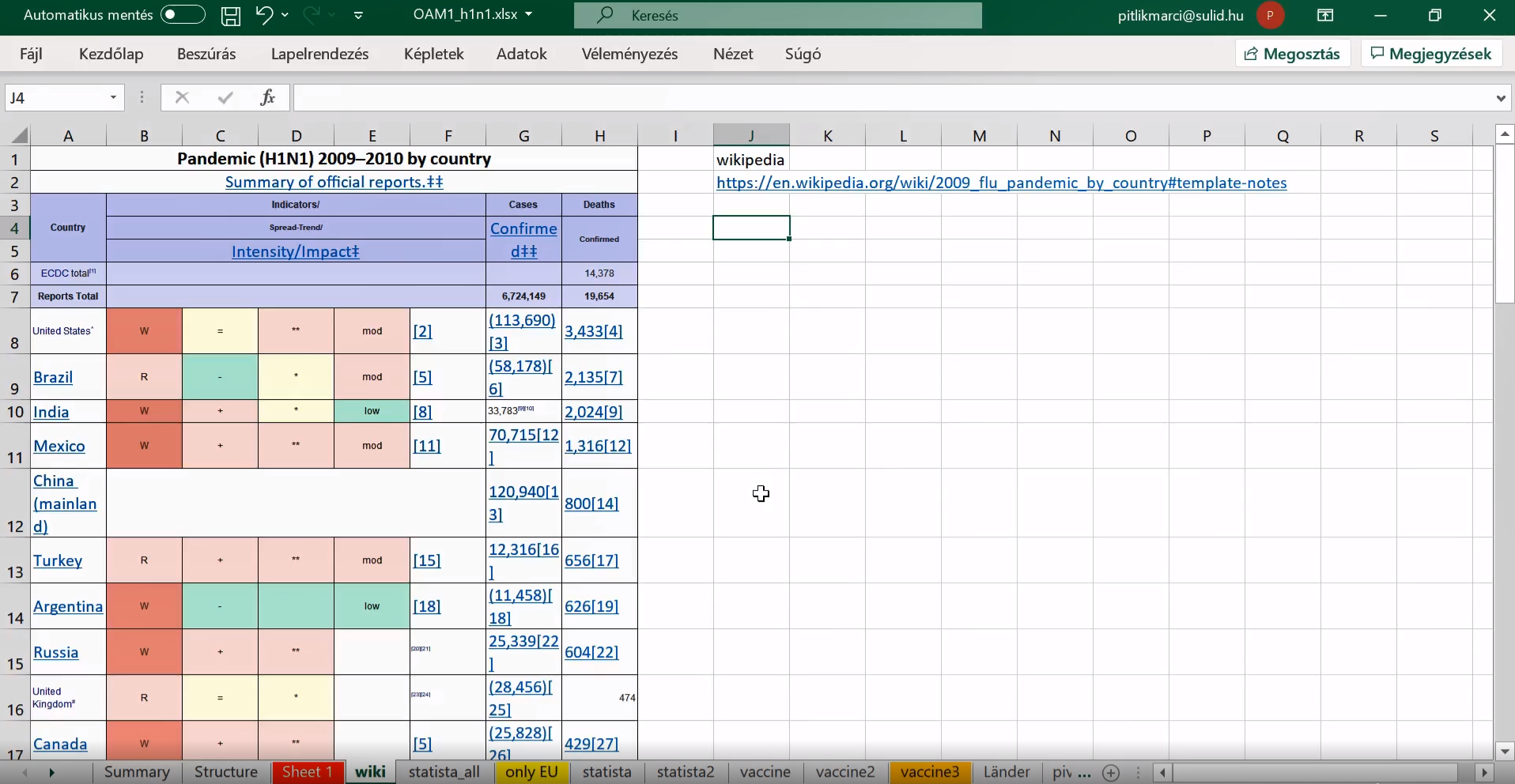This screenshot has width=1515, height=784.
Task: Switch to the Summary sheet tab
Action: (137, 772)
